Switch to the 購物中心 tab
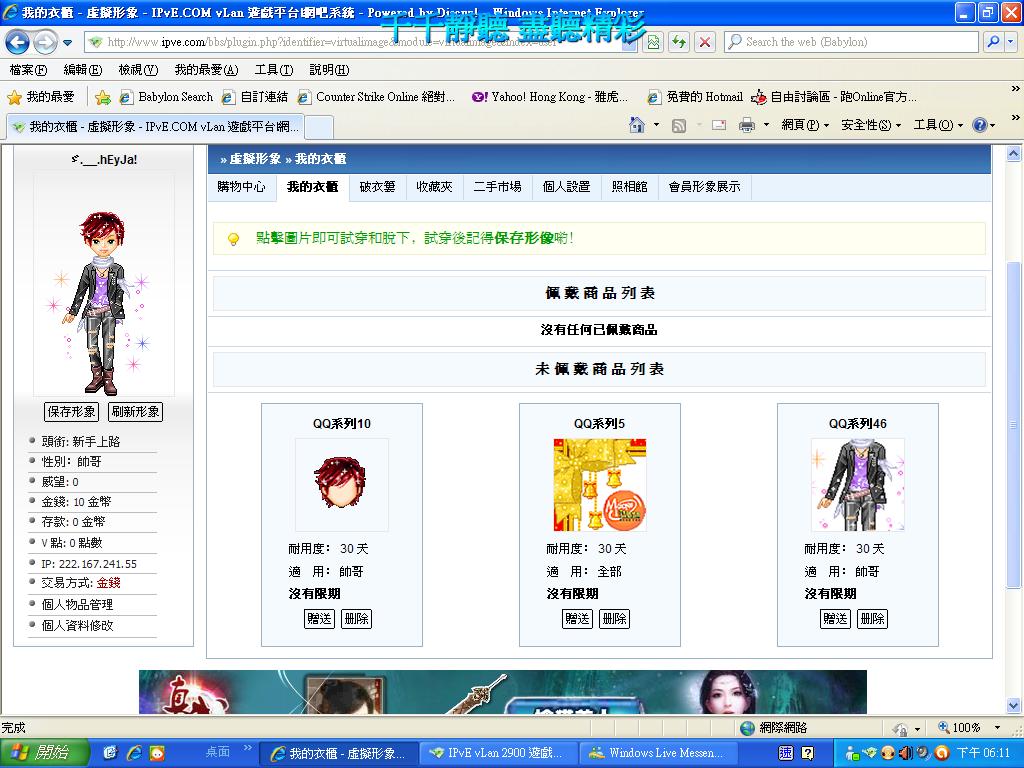This screenshot has width=1024, height=768. 241,187
